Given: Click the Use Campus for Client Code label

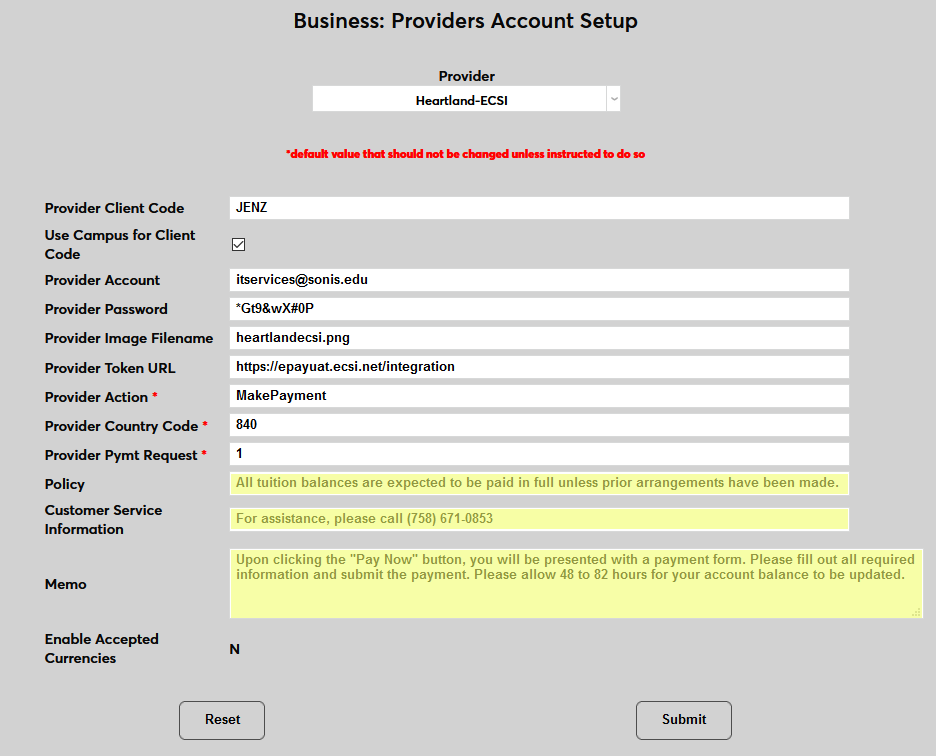Looking at the screenshot, I should click(x=119, y=244).
